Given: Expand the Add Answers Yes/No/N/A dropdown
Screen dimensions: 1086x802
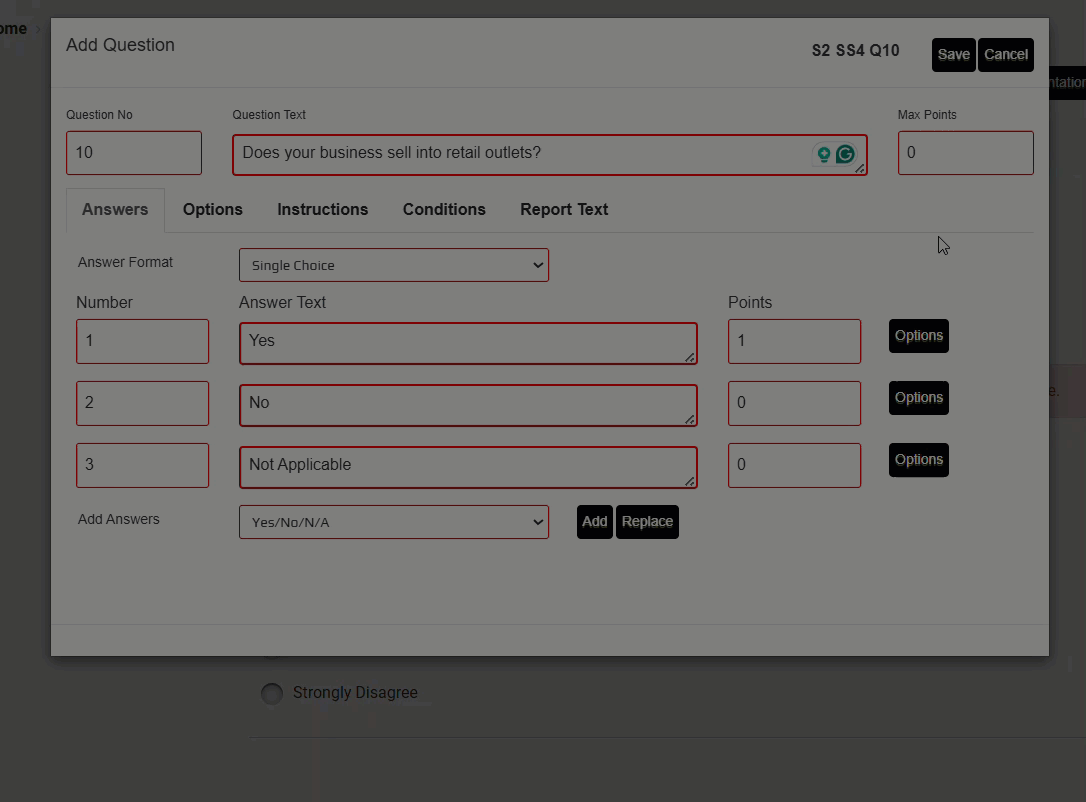Looking at the screenshot, I should 393,522.
